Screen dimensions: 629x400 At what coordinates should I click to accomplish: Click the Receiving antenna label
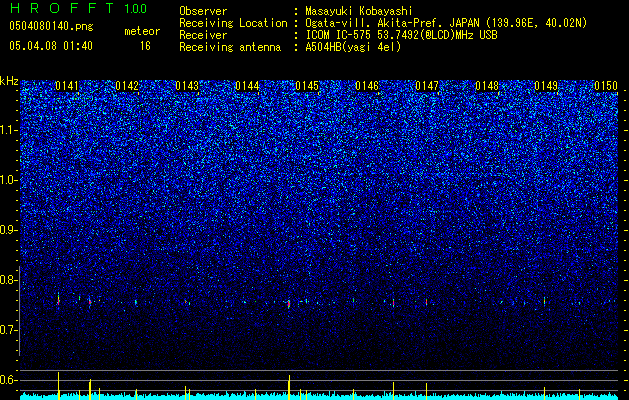[x=230, y=47]
